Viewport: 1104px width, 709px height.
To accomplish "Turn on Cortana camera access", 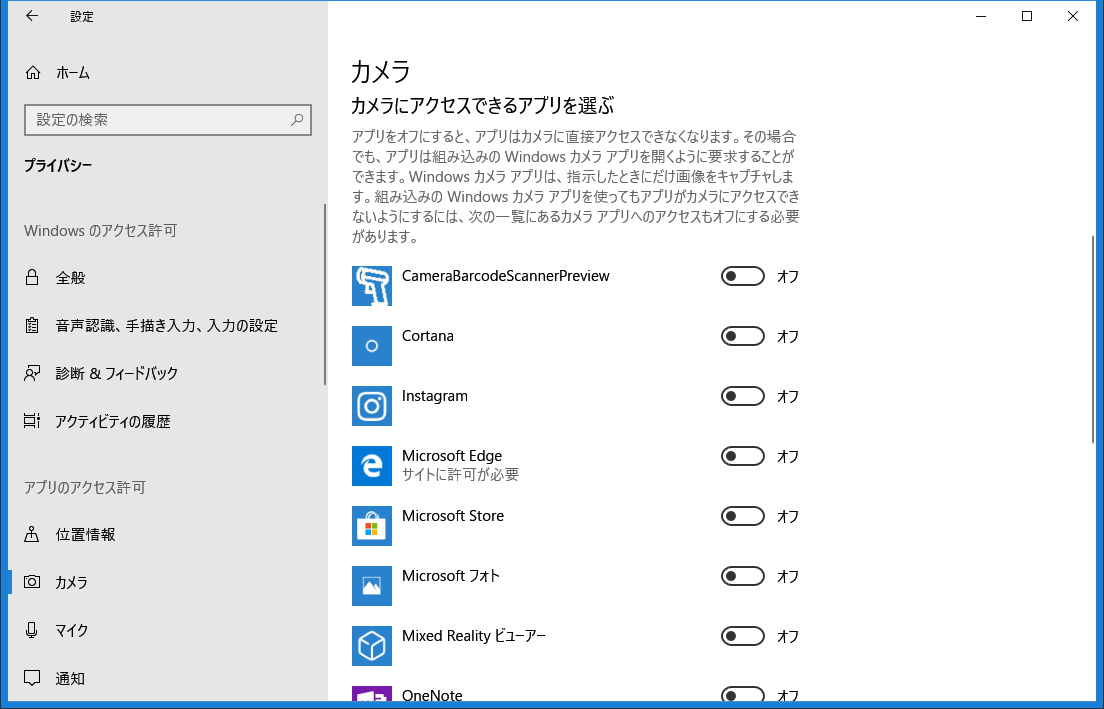I will pos(742,336).
